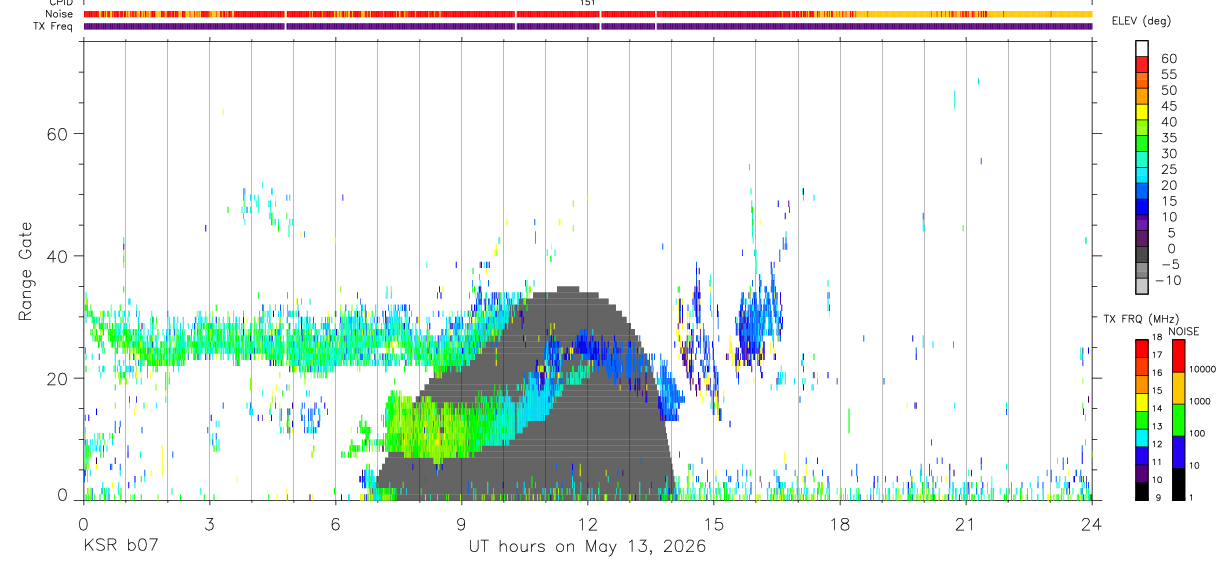Click the light gray bottom segment of ELEV bar
1228x567 pixels.
[x=1142, y=286]
